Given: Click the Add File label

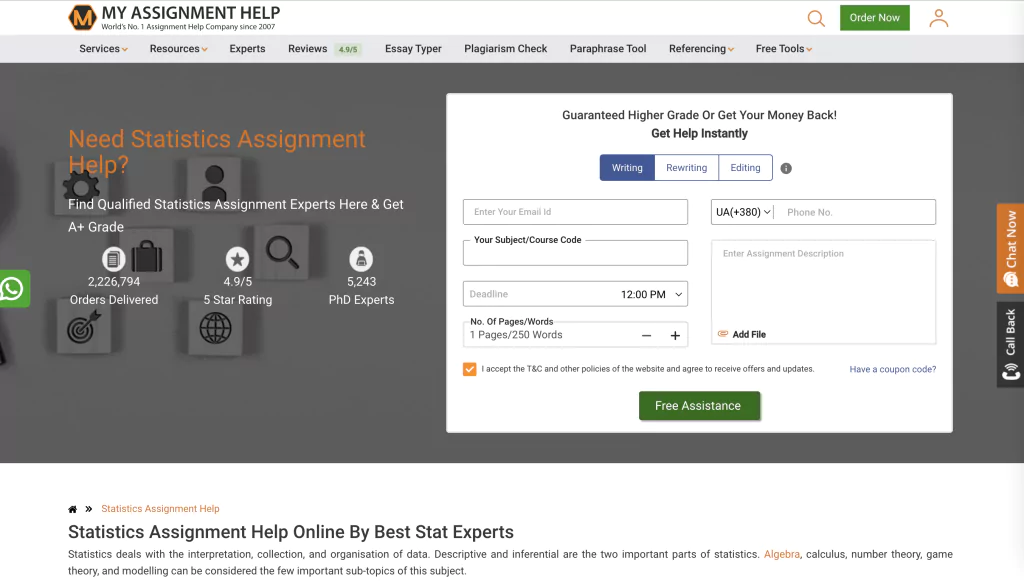Looking at the screenshot, I should pyautogui.click(x=749, y=334).
